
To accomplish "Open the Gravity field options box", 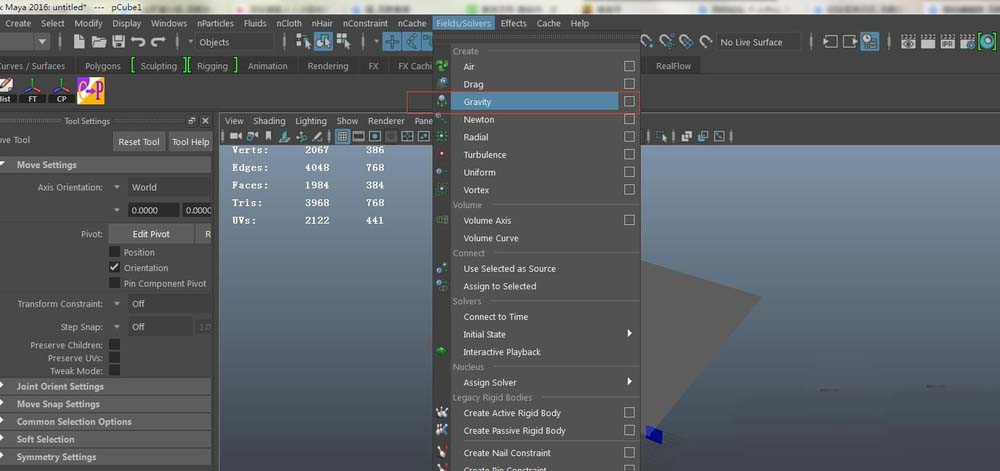I will coord(629,101).
